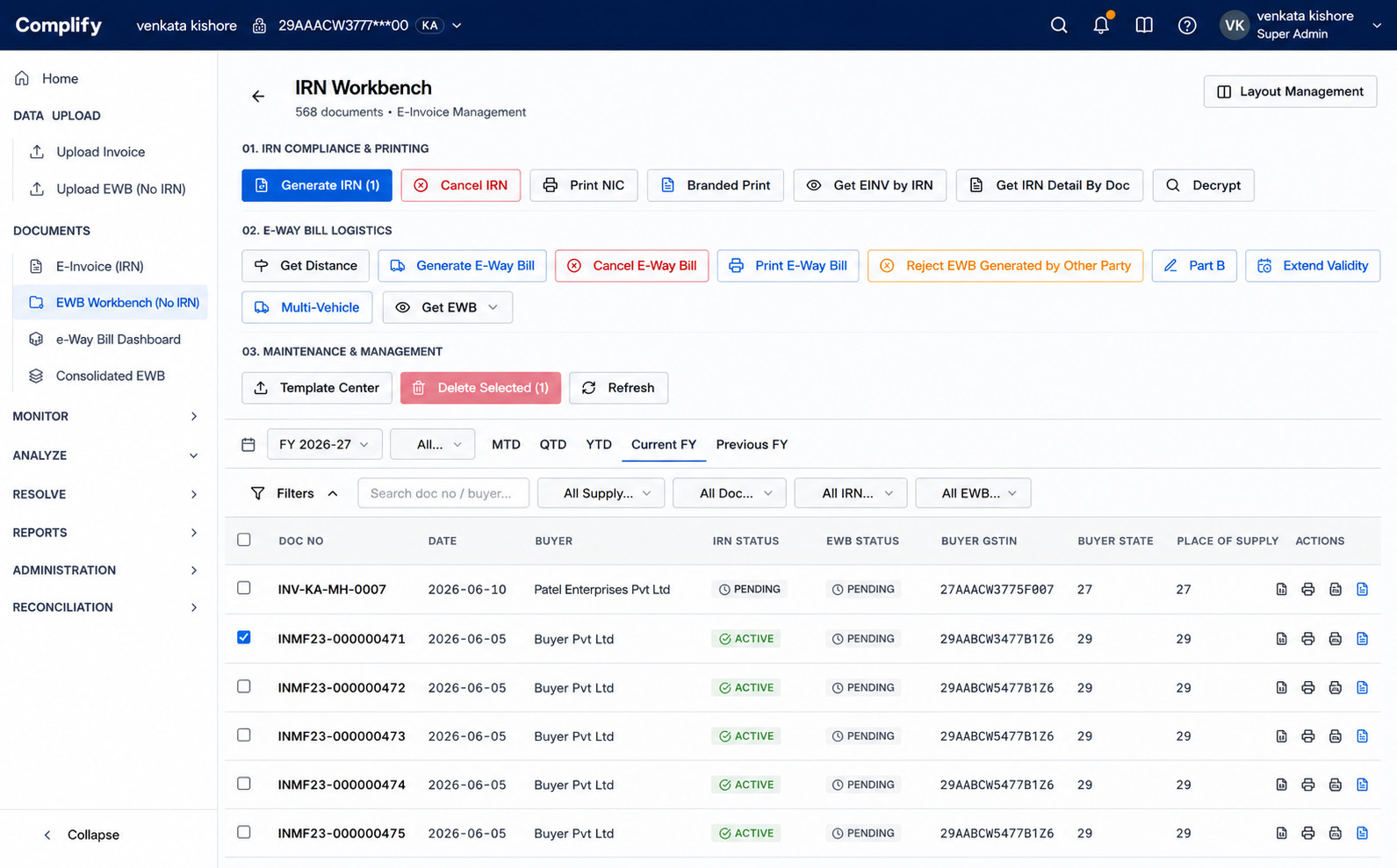Click the print icon for INMF23-000000474
The image size is (1397, 868).
pyautogui.click(x=1308, y=786)
